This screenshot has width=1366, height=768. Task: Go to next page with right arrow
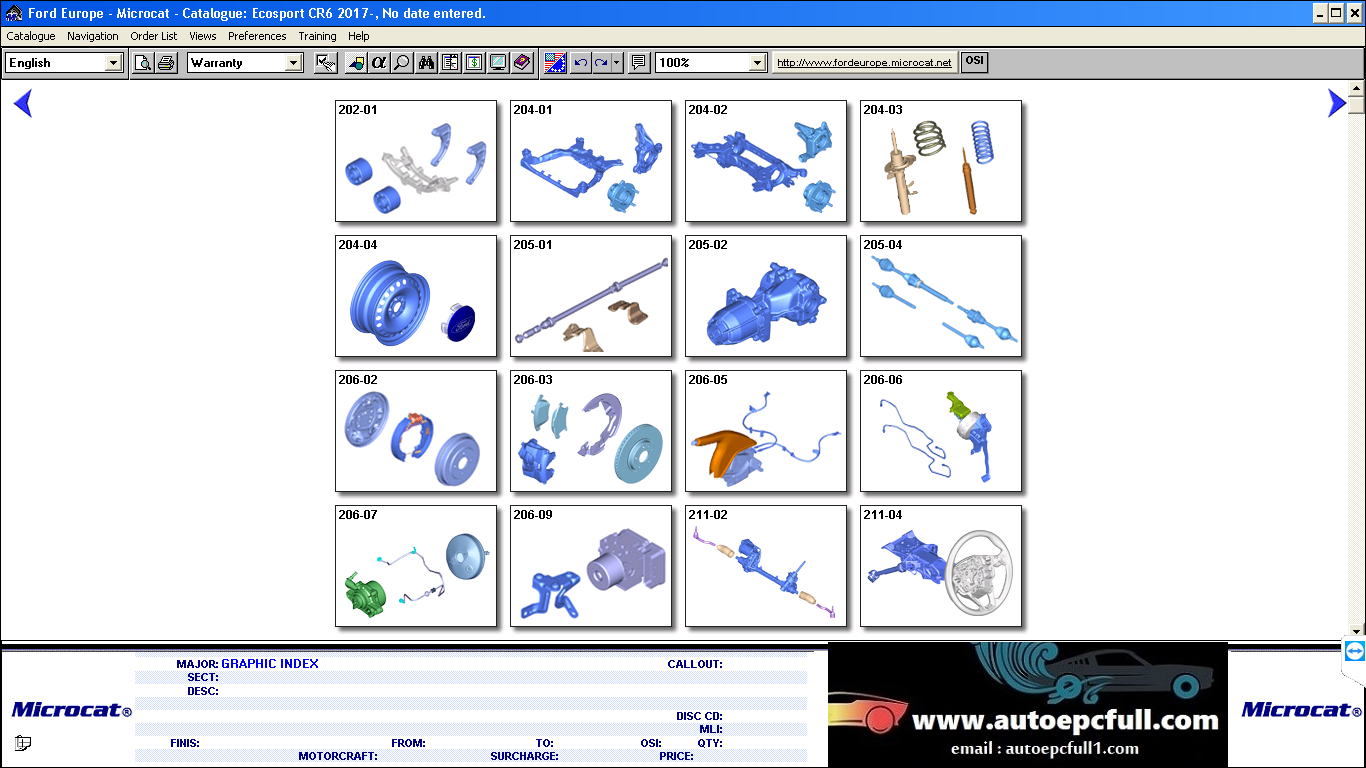[x=1337, y=103]
